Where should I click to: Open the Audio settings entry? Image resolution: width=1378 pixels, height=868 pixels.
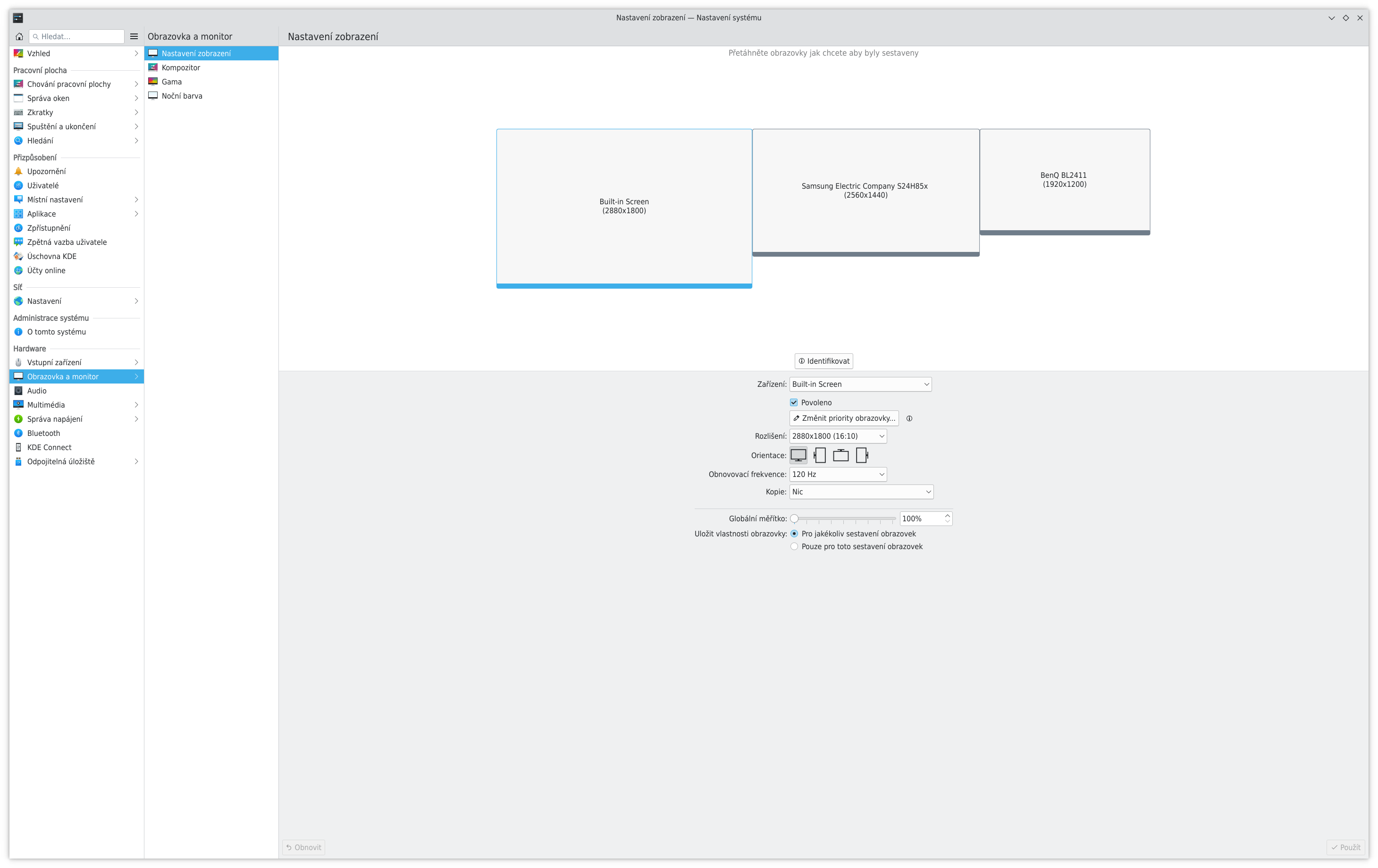click(37, 391)
